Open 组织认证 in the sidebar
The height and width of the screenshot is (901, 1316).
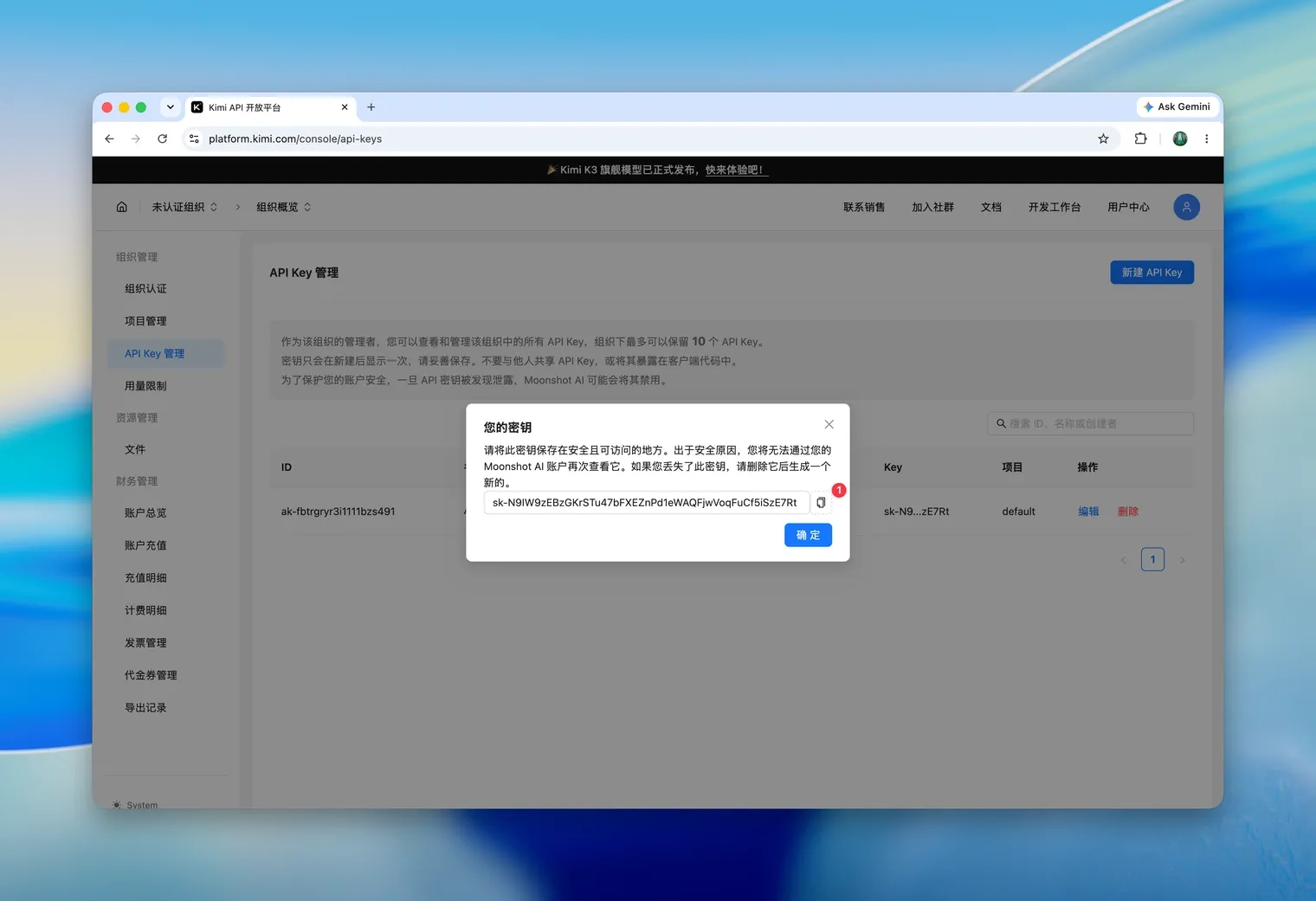165,288
